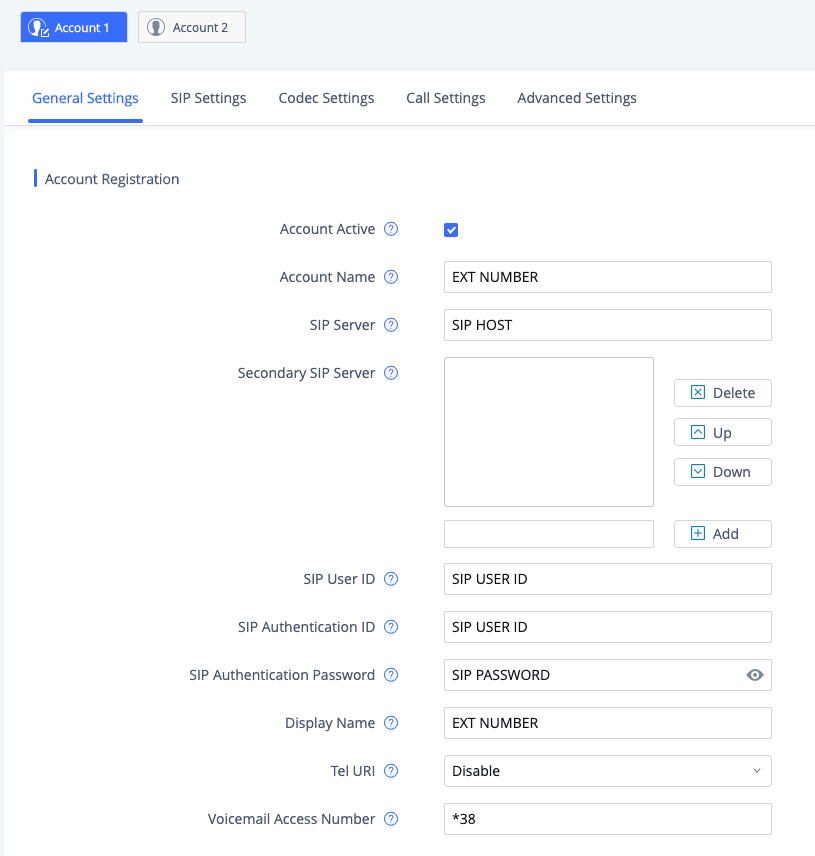Click the help icon beside Account Active
Screen dimensions: 815x856
(391, 229)
